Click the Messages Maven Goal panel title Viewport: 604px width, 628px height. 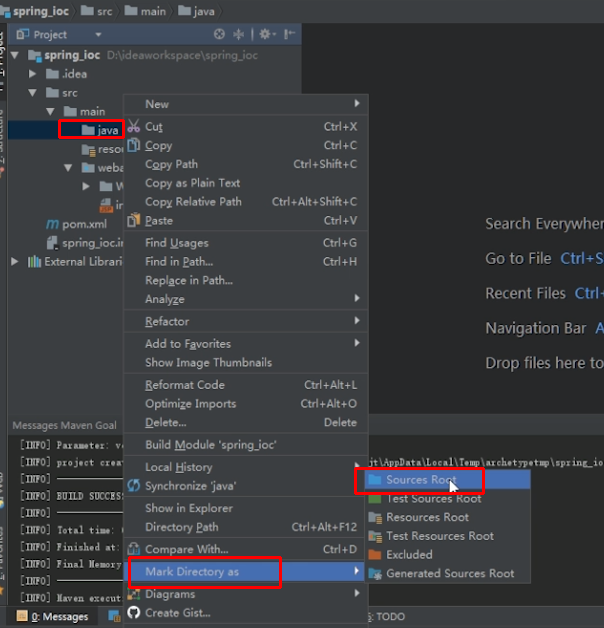point(64,425)
